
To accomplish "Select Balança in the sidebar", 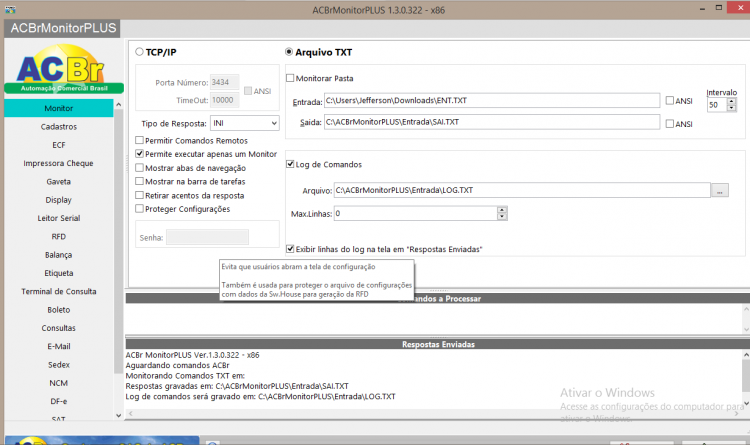I will 59,255.
